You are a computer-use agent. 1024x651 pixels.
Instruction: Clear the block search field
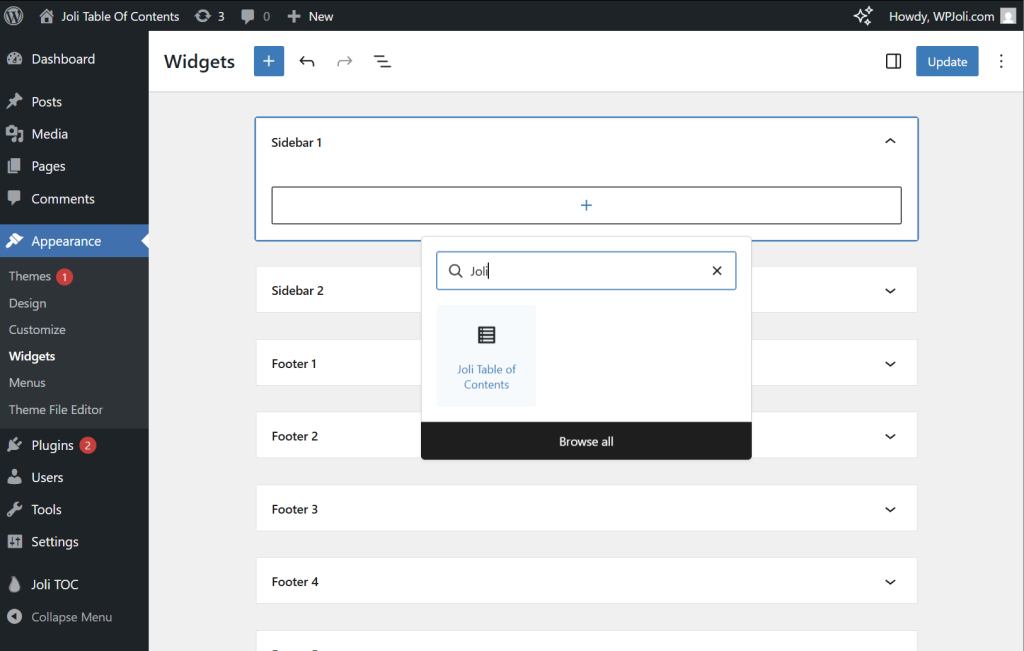(716, 271)
